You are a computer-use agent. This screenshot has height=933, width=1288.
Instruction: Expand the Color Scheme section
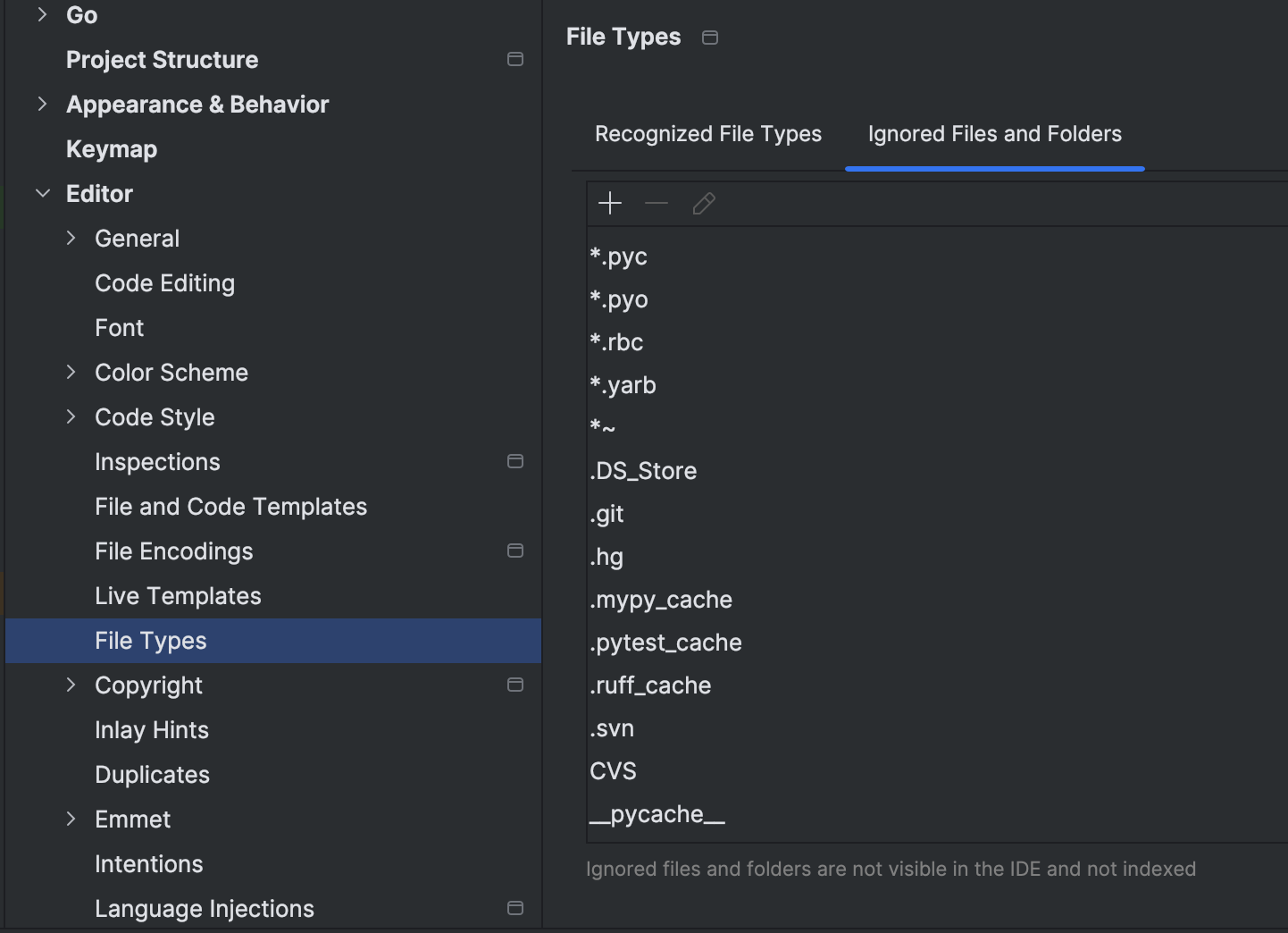point(71,372)
